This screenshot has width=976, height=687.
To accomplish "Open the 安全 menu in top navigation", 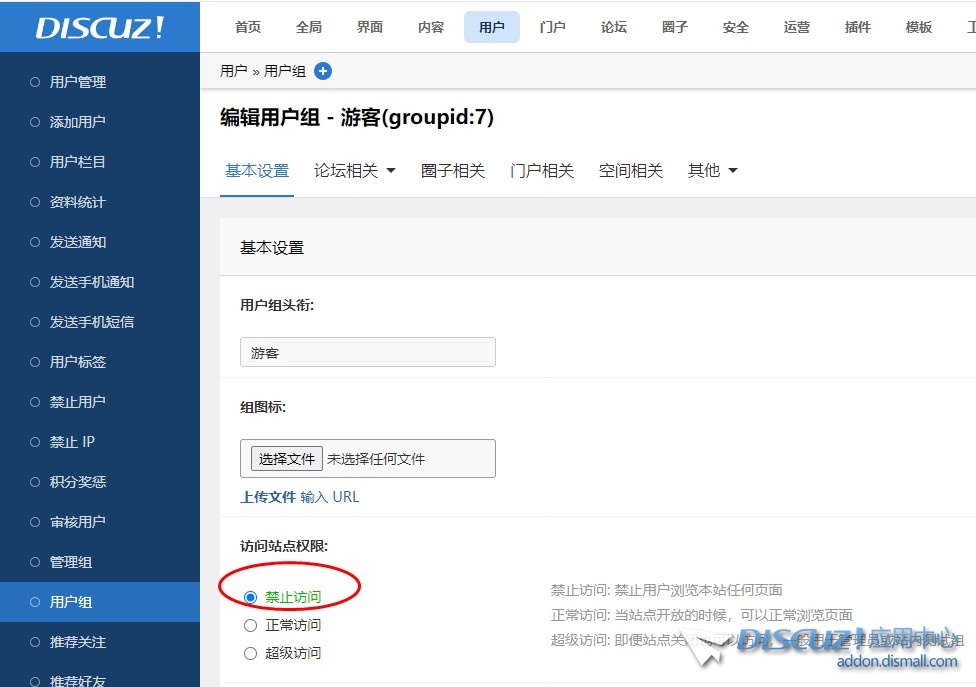I will [735, 27].
